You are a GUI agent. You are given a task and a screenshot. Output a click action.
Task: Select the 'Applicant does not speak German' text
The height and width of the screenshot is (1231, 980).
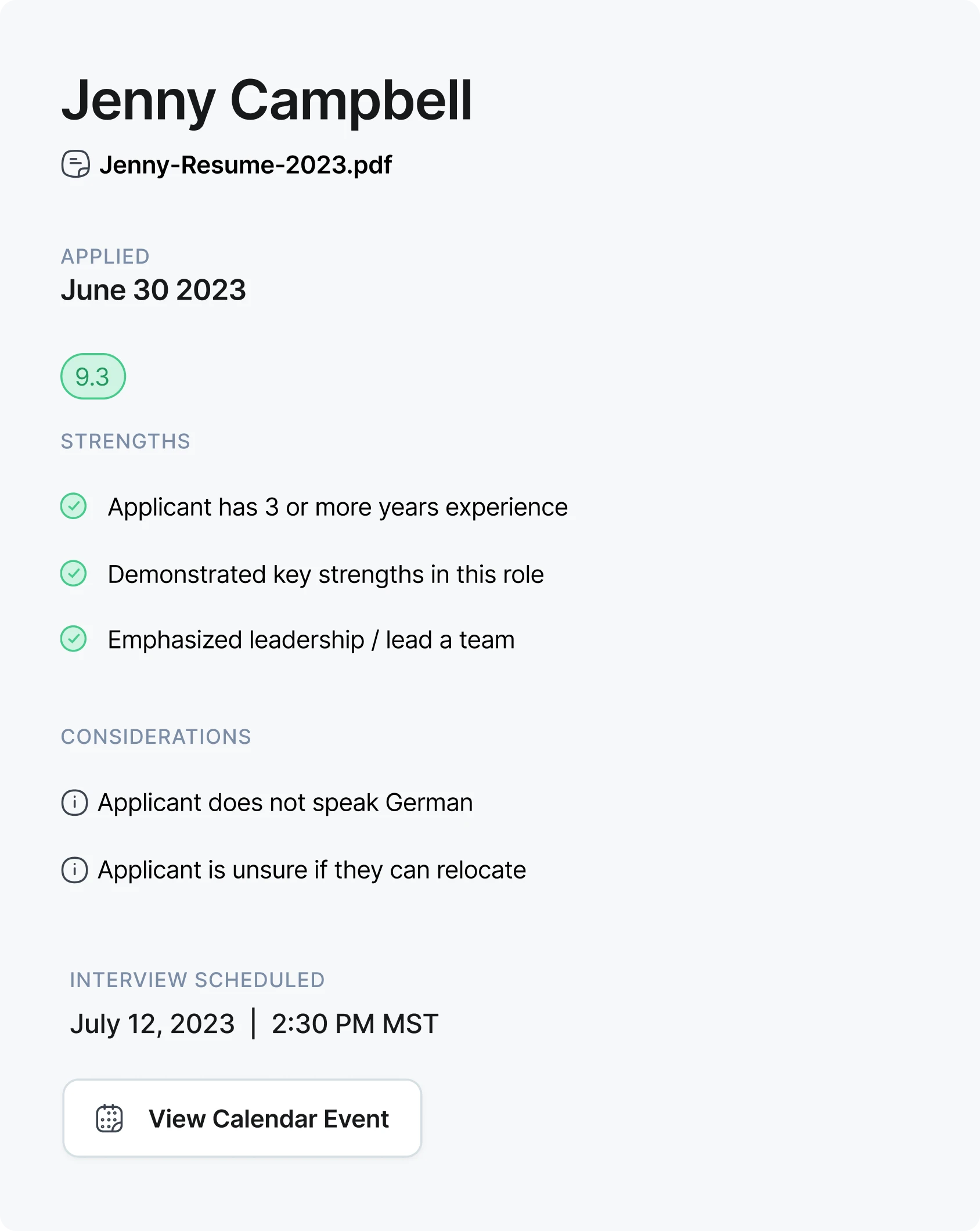(285, 802)
